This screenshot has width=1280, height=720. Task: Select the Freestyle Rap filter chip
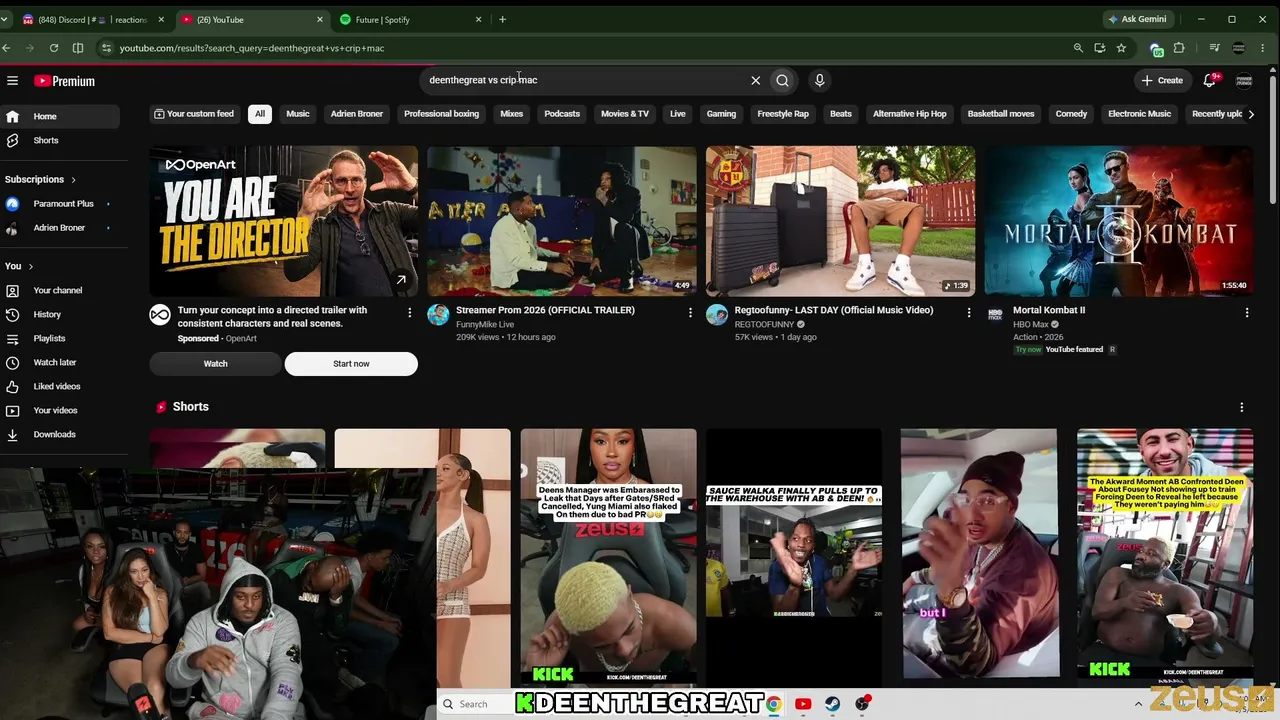pos(783,114)
